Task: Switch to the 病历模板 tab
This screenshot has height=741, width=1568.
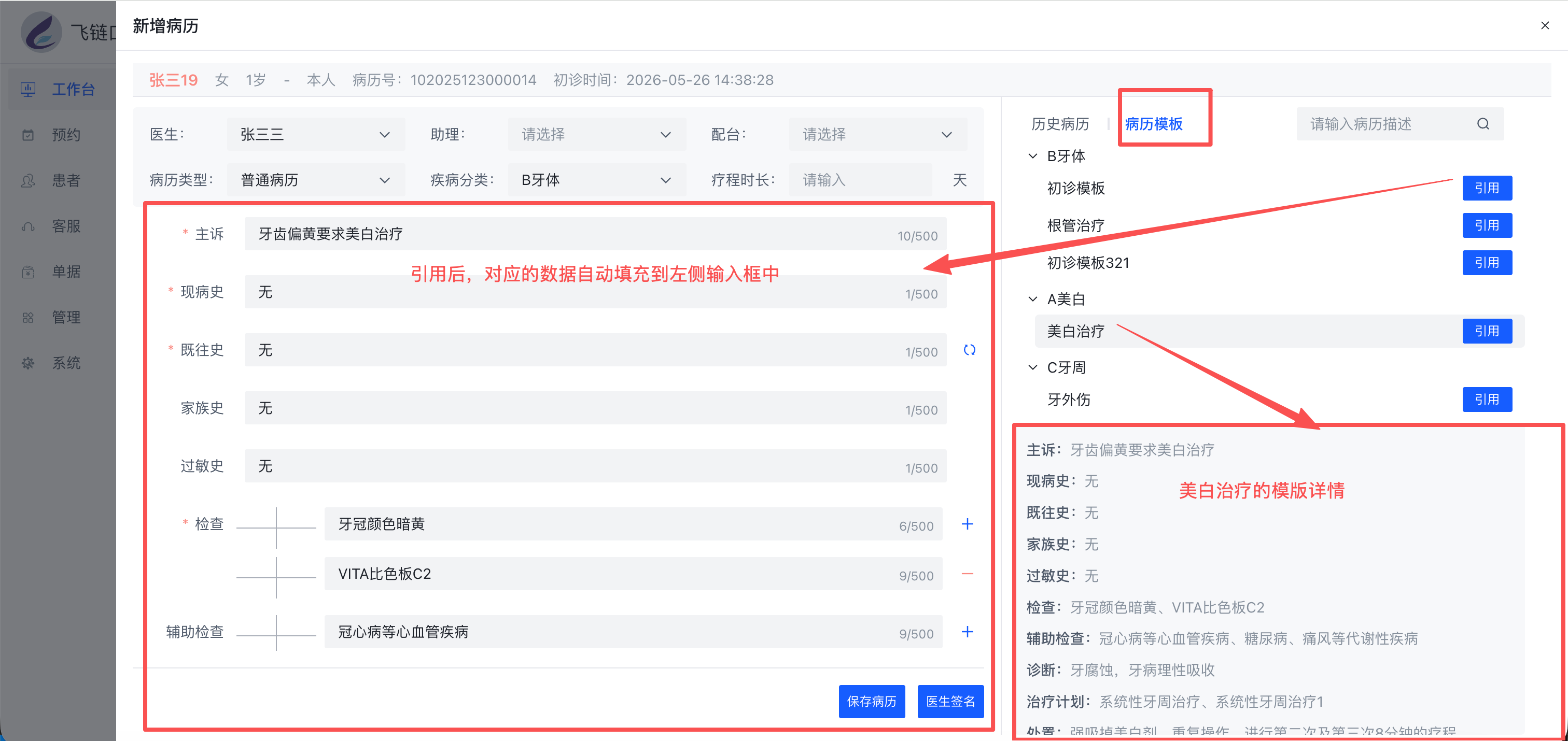Action: click(1154, 124)
